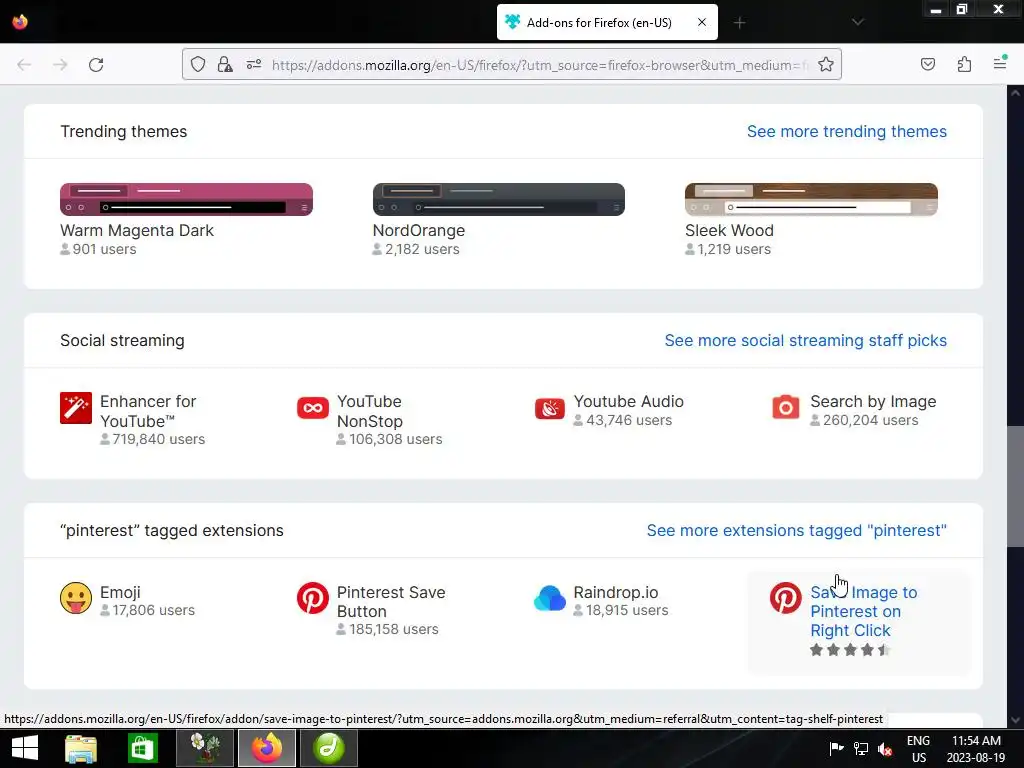Open a new tab with plus button
The image size is (1024, 768).
tap(739, 23)
